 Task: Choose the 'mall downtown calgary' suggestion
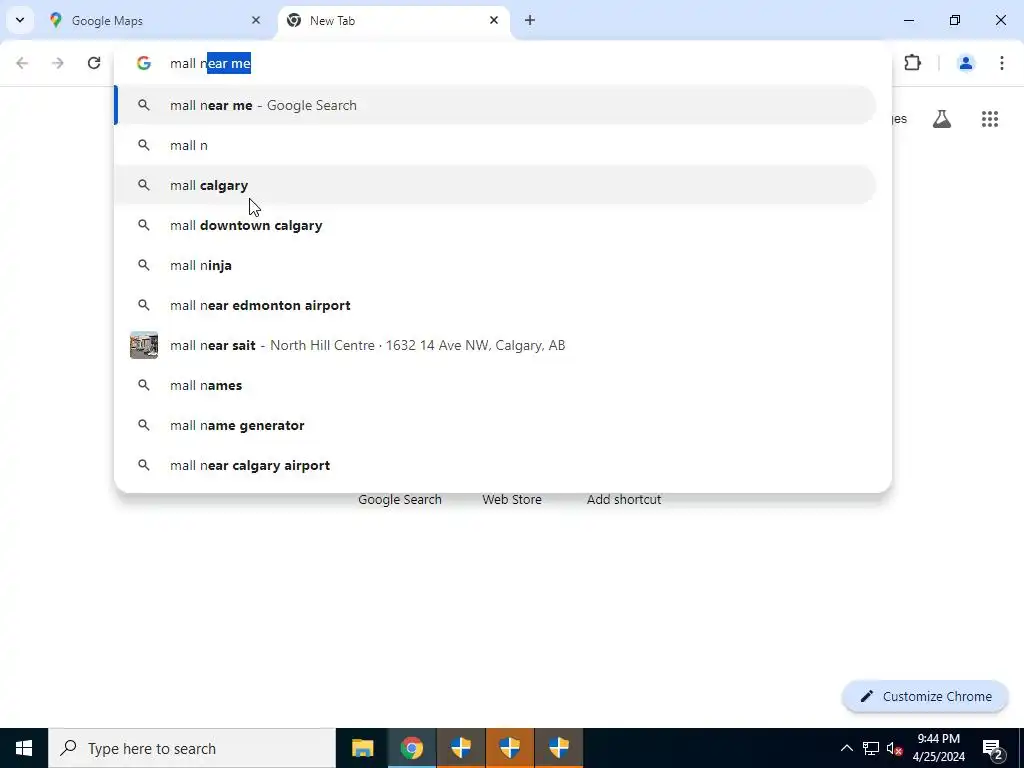(496, 225)
